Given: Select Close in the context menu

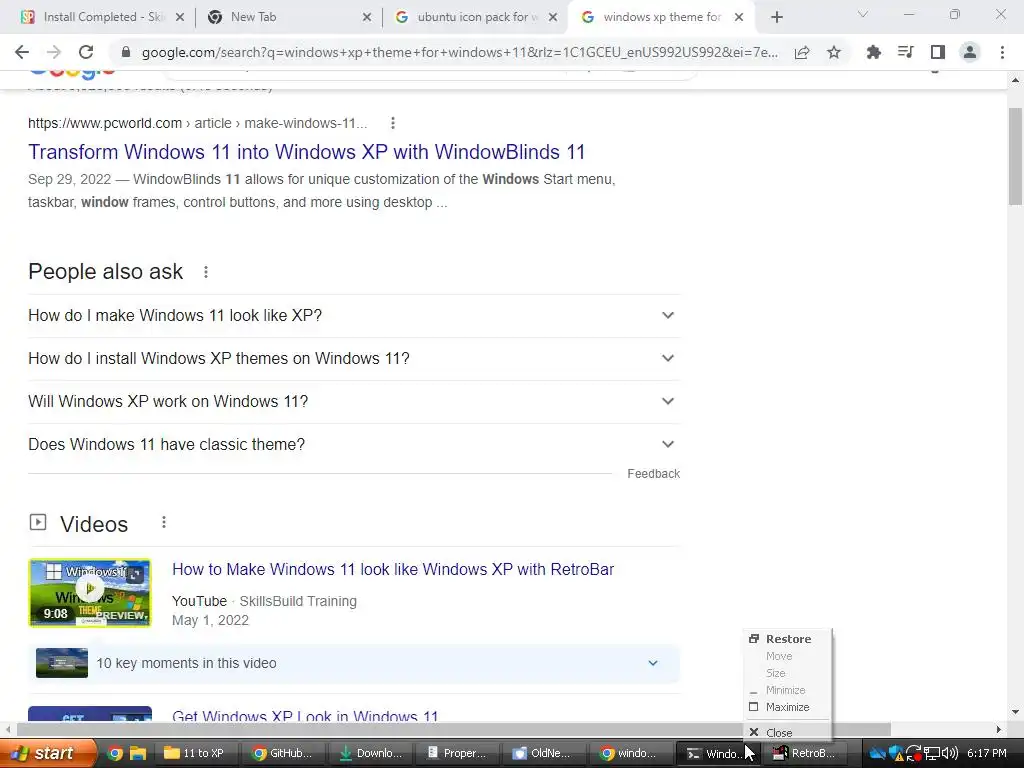Looking at the screenshot, I should pyautogui.click(x=788, y=733).
